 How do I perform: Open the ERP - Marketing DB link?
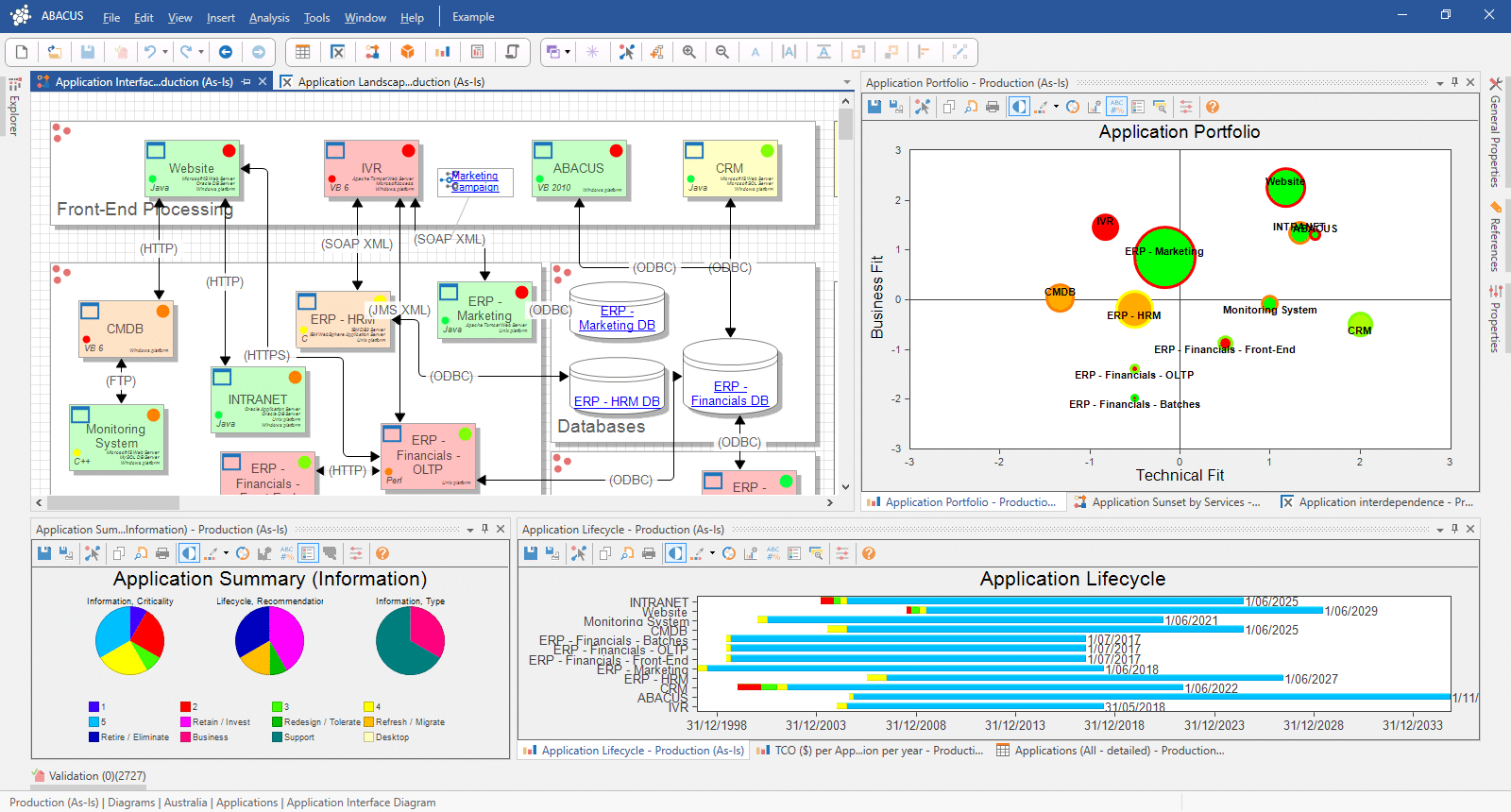(617, 318)
